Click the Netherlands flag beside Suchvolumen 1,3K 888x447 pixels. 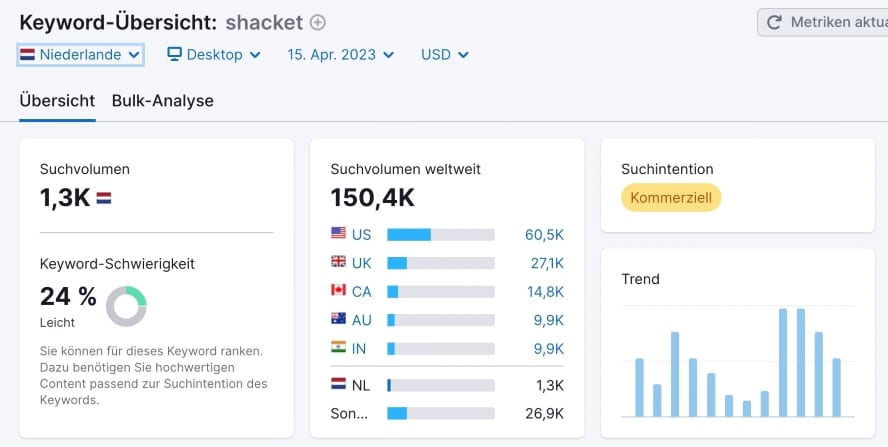(x=103, y=199)
